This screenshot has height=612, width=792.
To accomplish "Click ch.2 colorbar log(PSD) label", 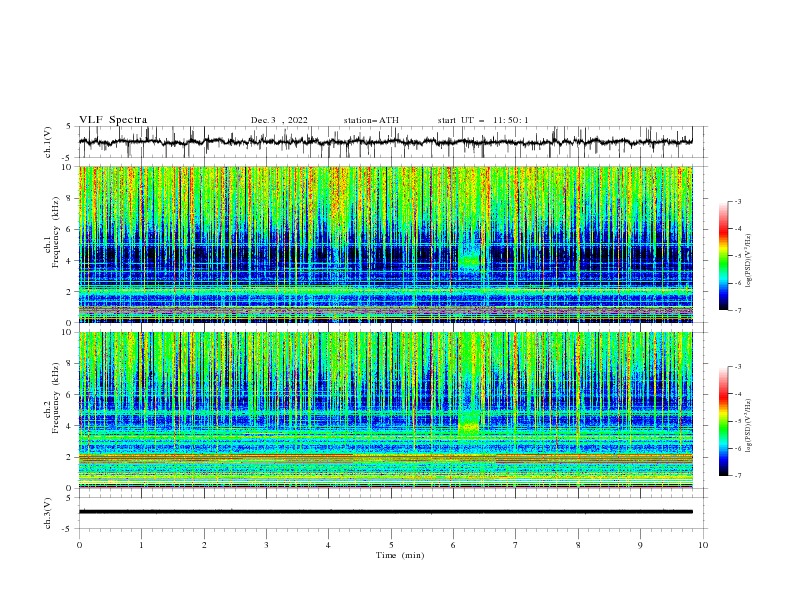I will [749, 426].
